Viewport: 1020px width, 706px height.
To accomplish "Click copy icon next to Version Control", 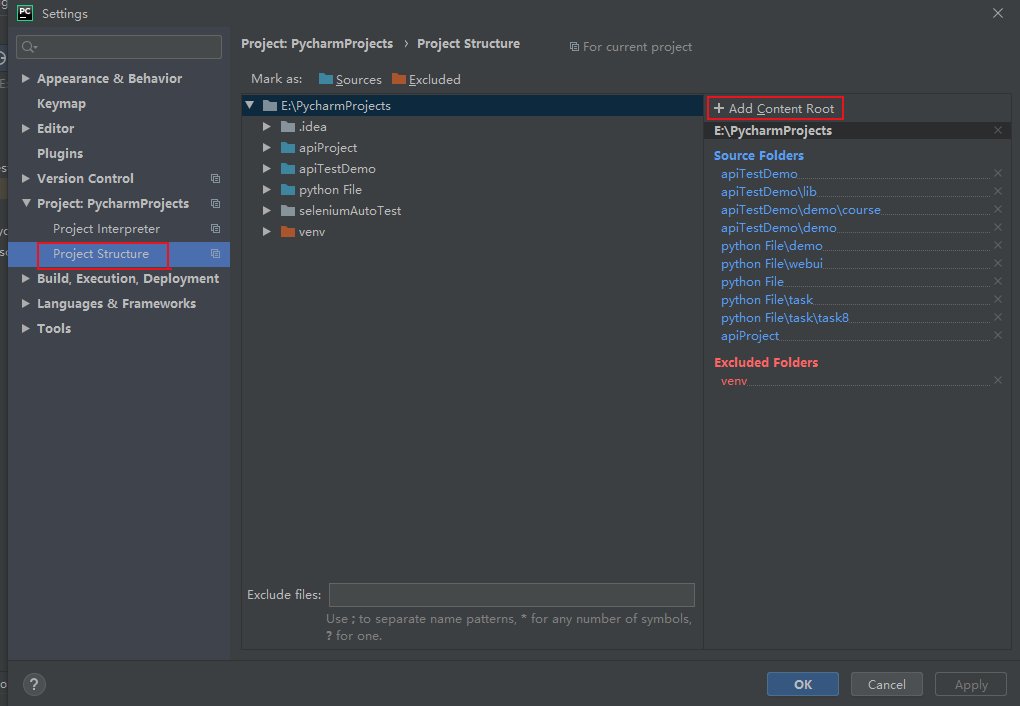I will tap(215, 179).
